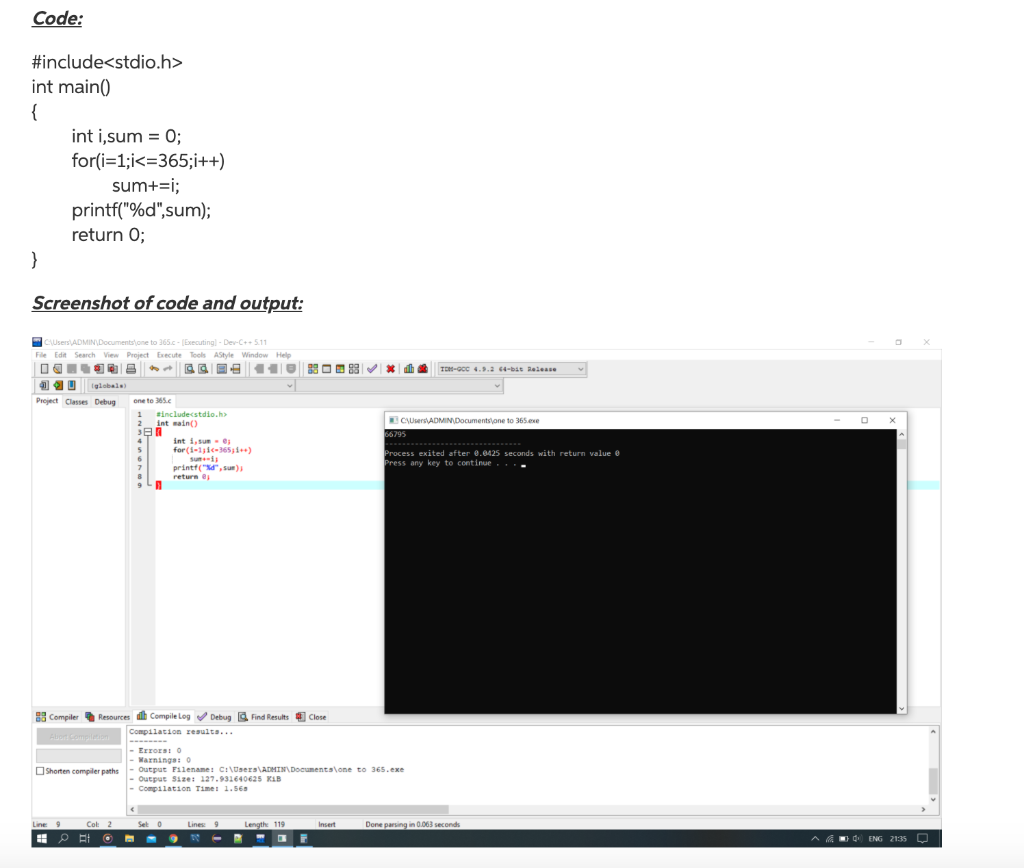Open the Execute menu
The width and height of the screenshot is (1024, 868).
click(x=169, y=355)
